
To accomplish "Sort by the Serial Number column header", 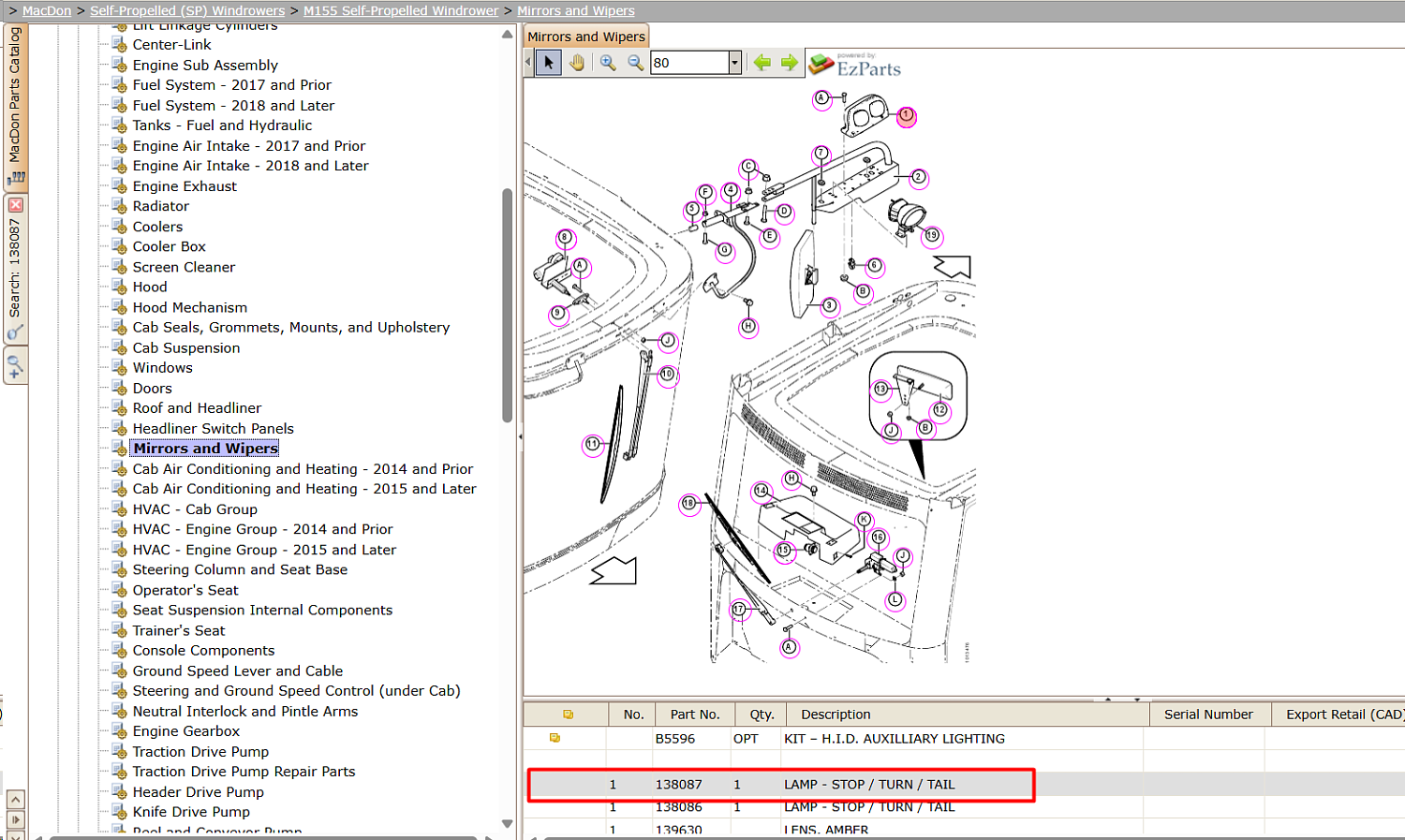I will pyautogui.click(x=1208, y=715).
